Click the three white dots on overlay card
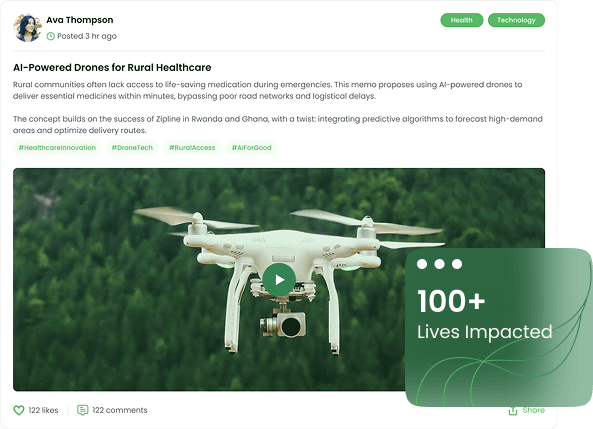Image resolution: width=593 pixels, height=429 pixels. [x=439, y=264]
